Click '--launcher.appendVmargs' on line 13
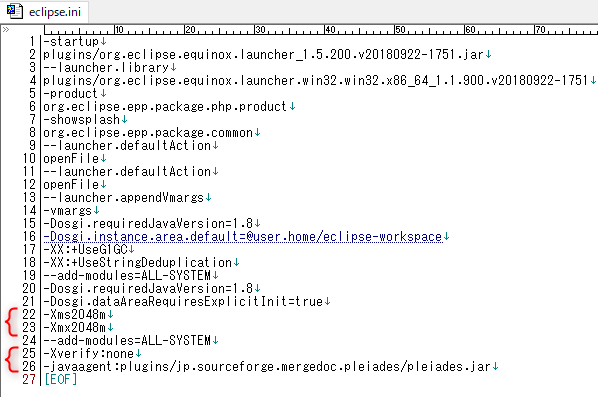Viewport: 598px width, 397px height. [124, 197]
